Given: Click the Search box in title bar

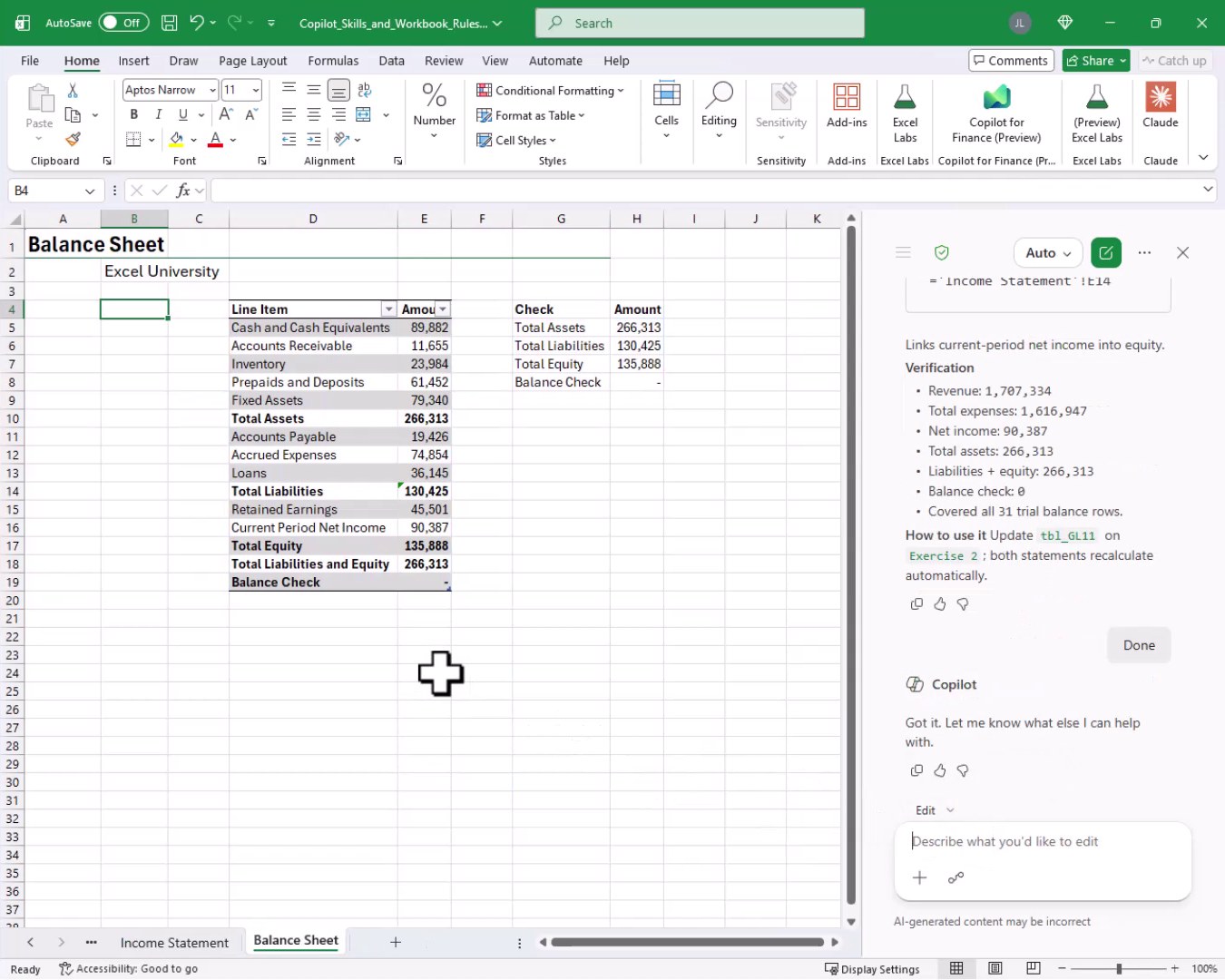Looking at the screenshot, I should coord(700,23).
